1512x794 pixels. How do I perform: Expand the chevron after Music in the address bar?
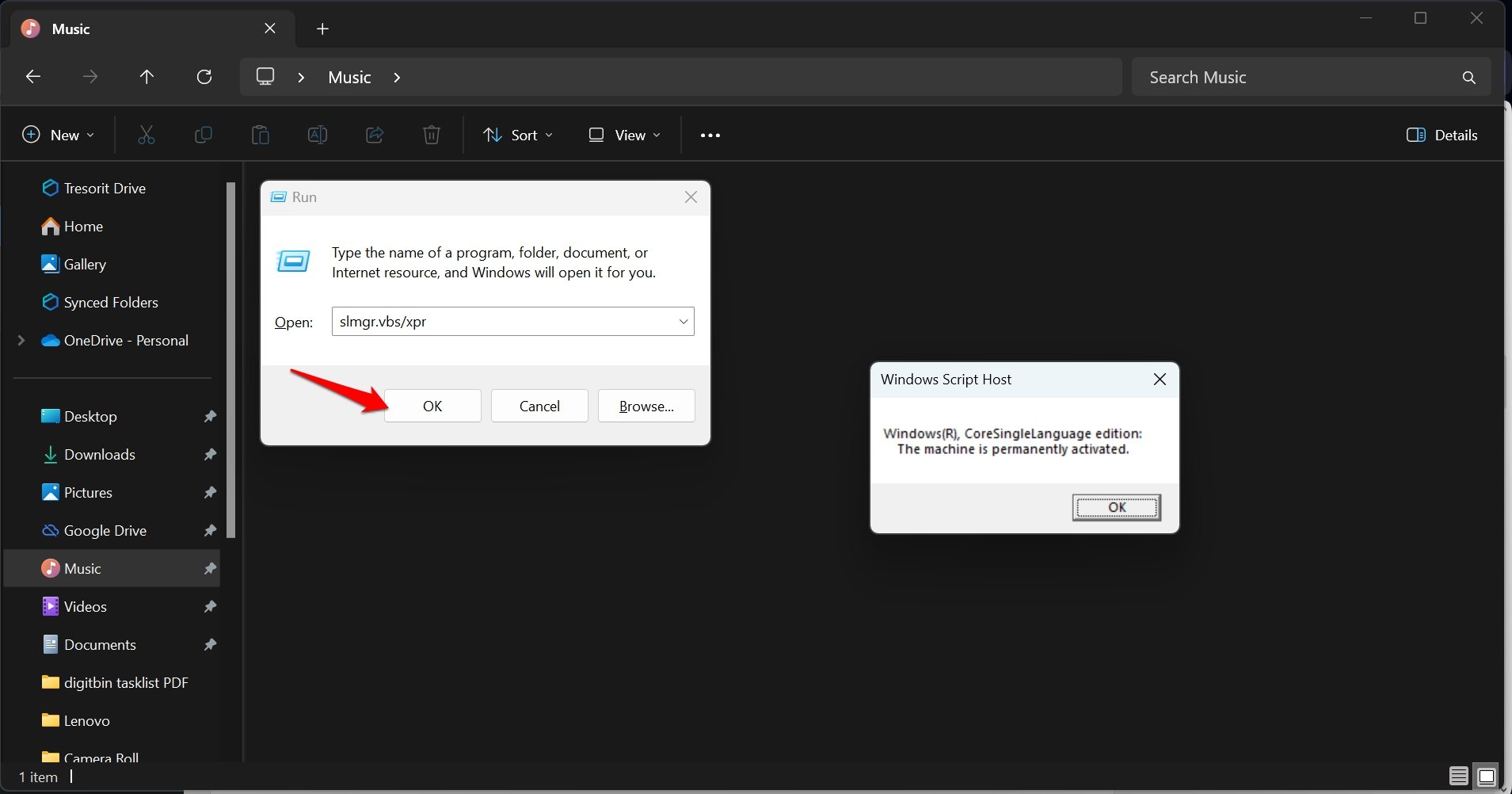point(397,78)
